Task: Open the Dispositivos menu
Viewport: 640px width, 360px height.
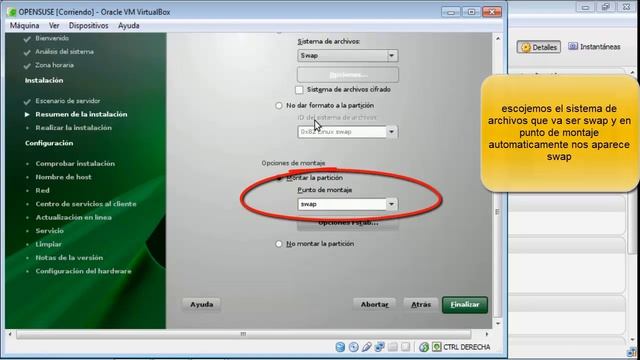Action: (89, 26)
